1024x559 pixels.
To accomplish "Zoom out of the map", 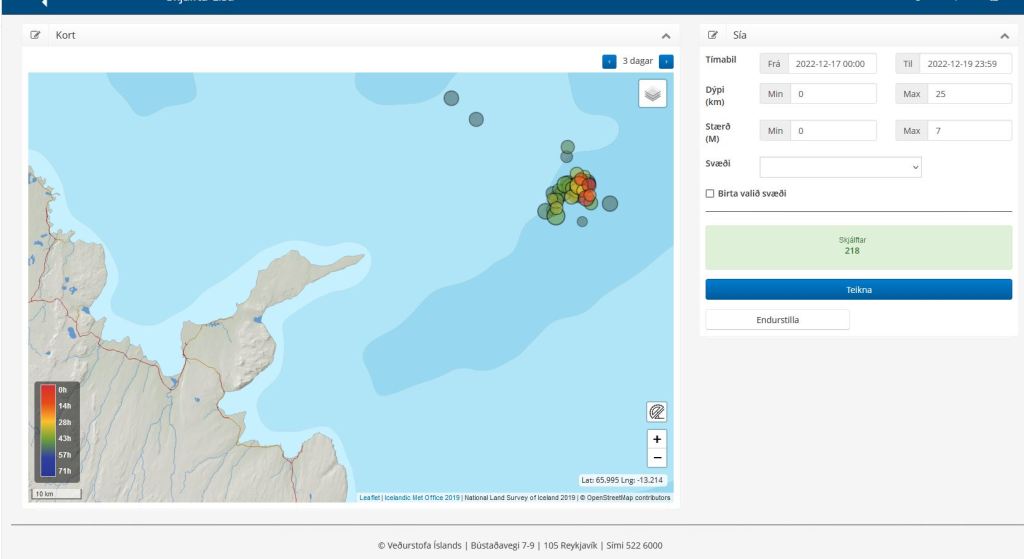I will [x=657, y=458].
